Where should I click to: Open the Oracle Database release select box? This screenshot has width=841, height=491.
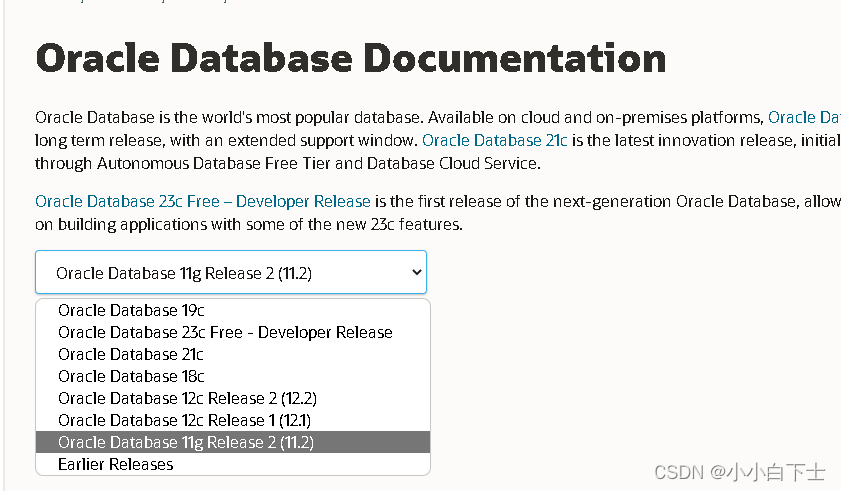coord(231,272)
